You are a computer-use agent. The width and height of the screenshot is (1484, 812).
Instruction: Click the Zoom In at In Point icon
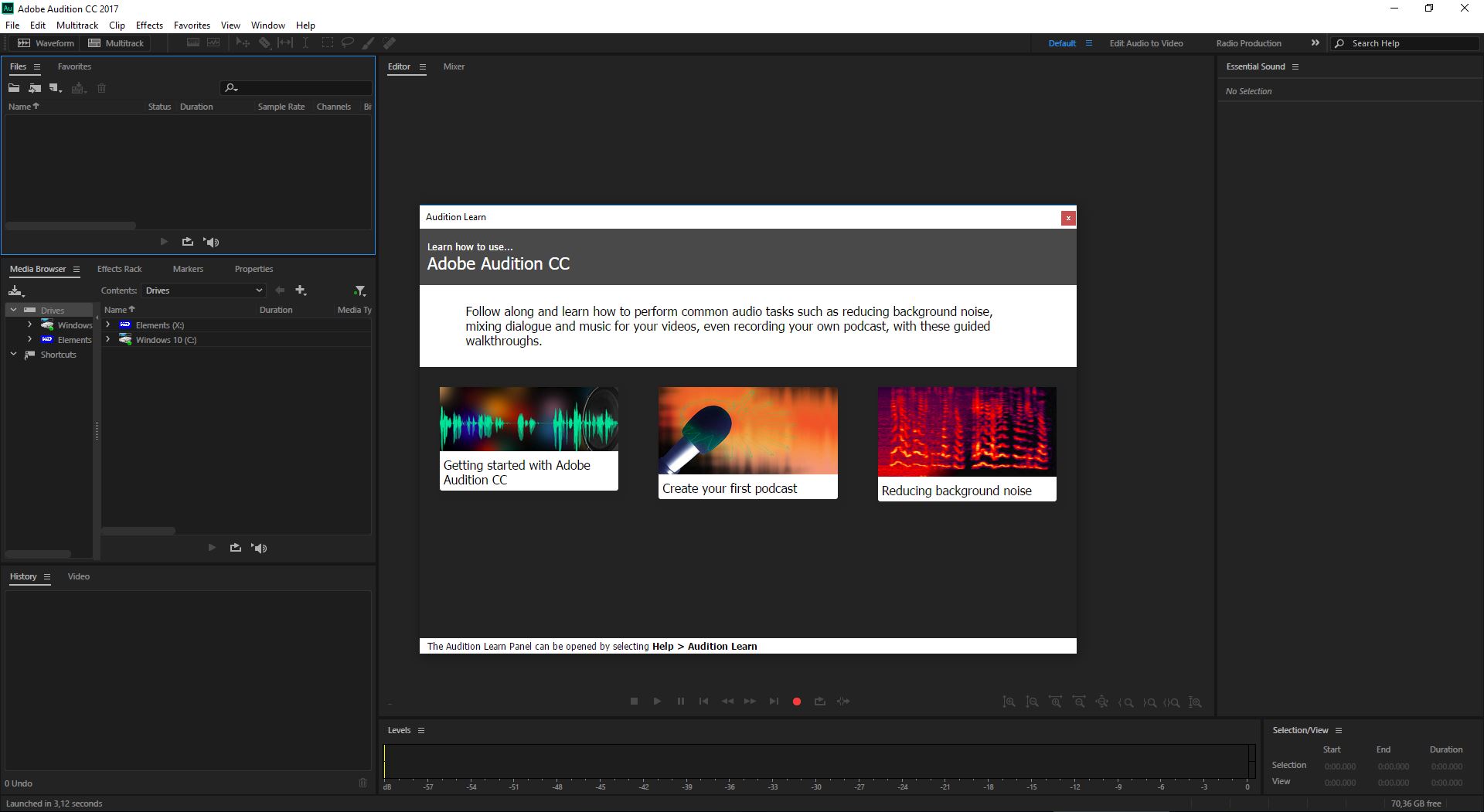coord(1126,702)
